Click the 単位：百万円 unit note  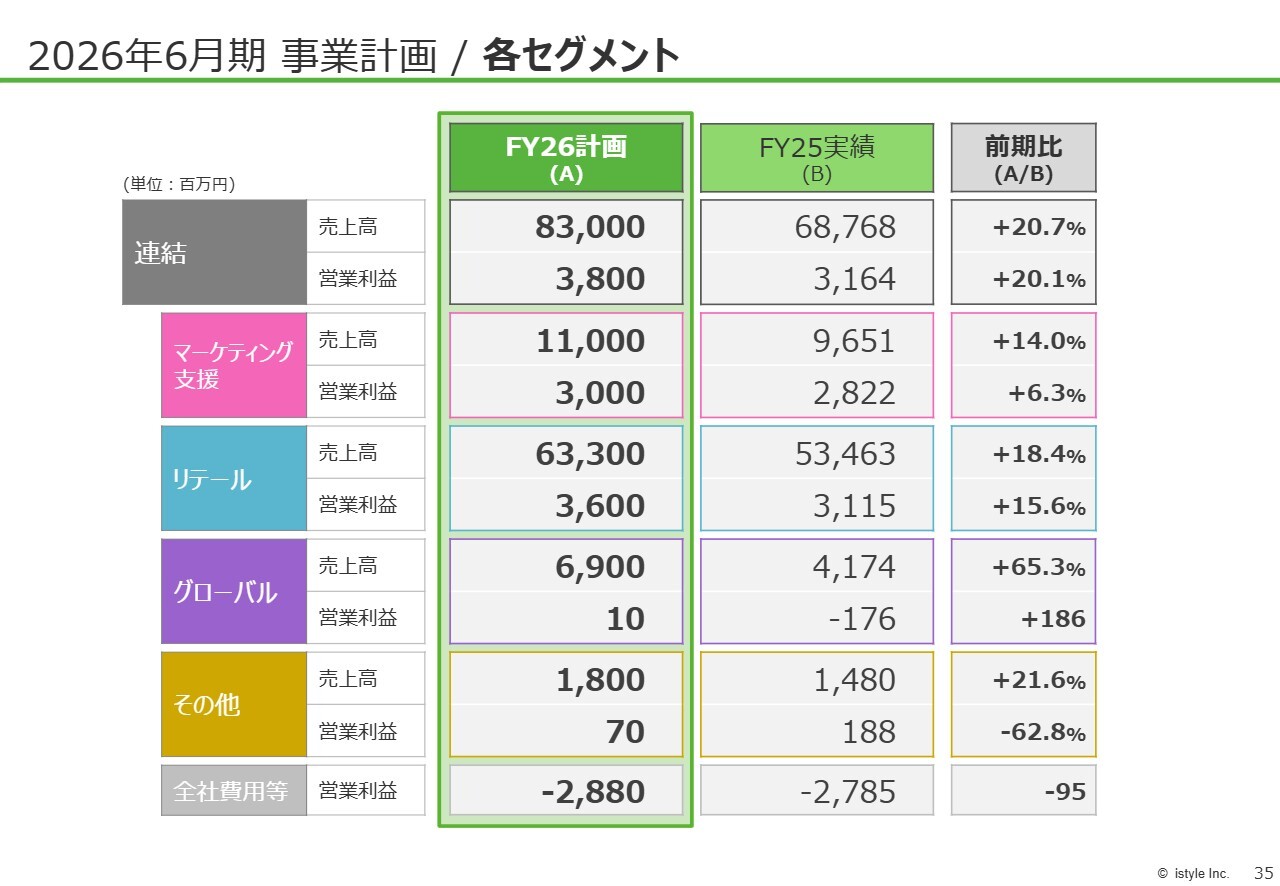click(x=179, y=184)
